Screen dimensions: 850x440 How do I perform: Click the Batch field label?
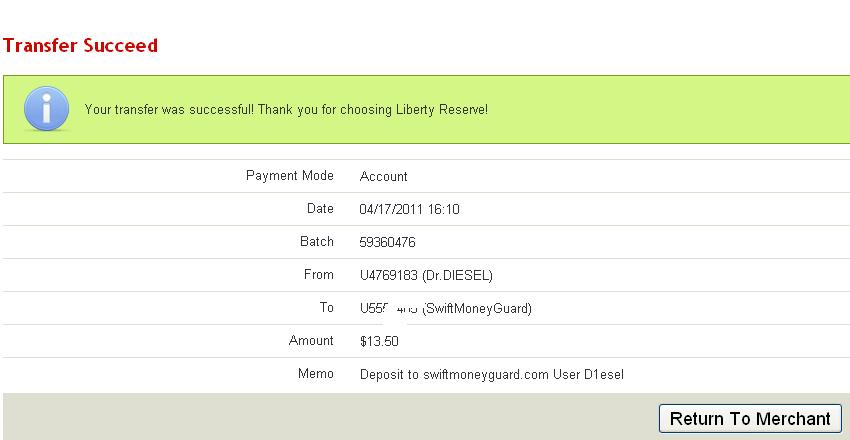pyautogui.click(x=317, y=242)
